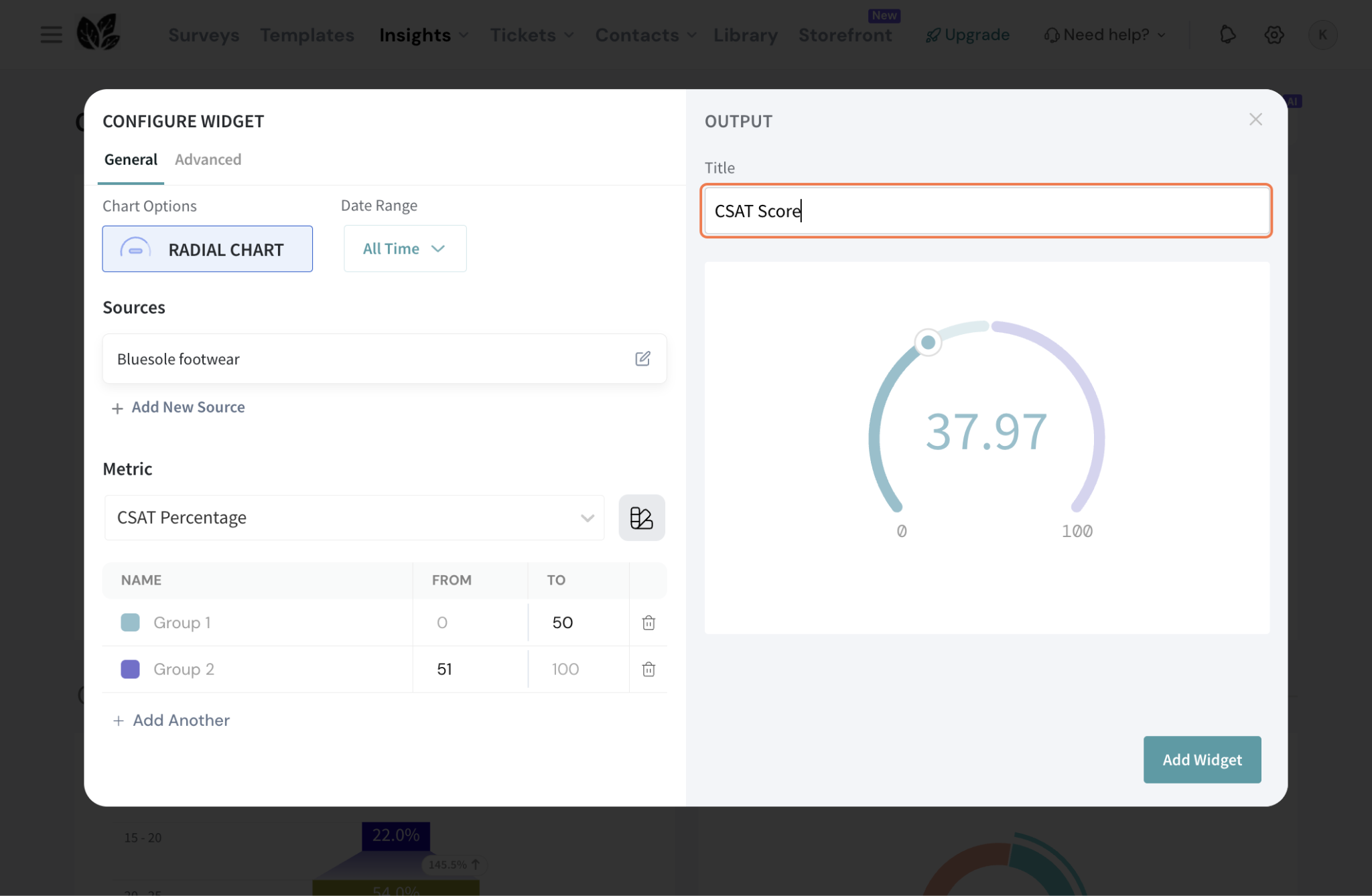Screen dimensions: 1372x896
Task: Delete Group 2 with its trash icon
Action: click(x=648, y=669)
